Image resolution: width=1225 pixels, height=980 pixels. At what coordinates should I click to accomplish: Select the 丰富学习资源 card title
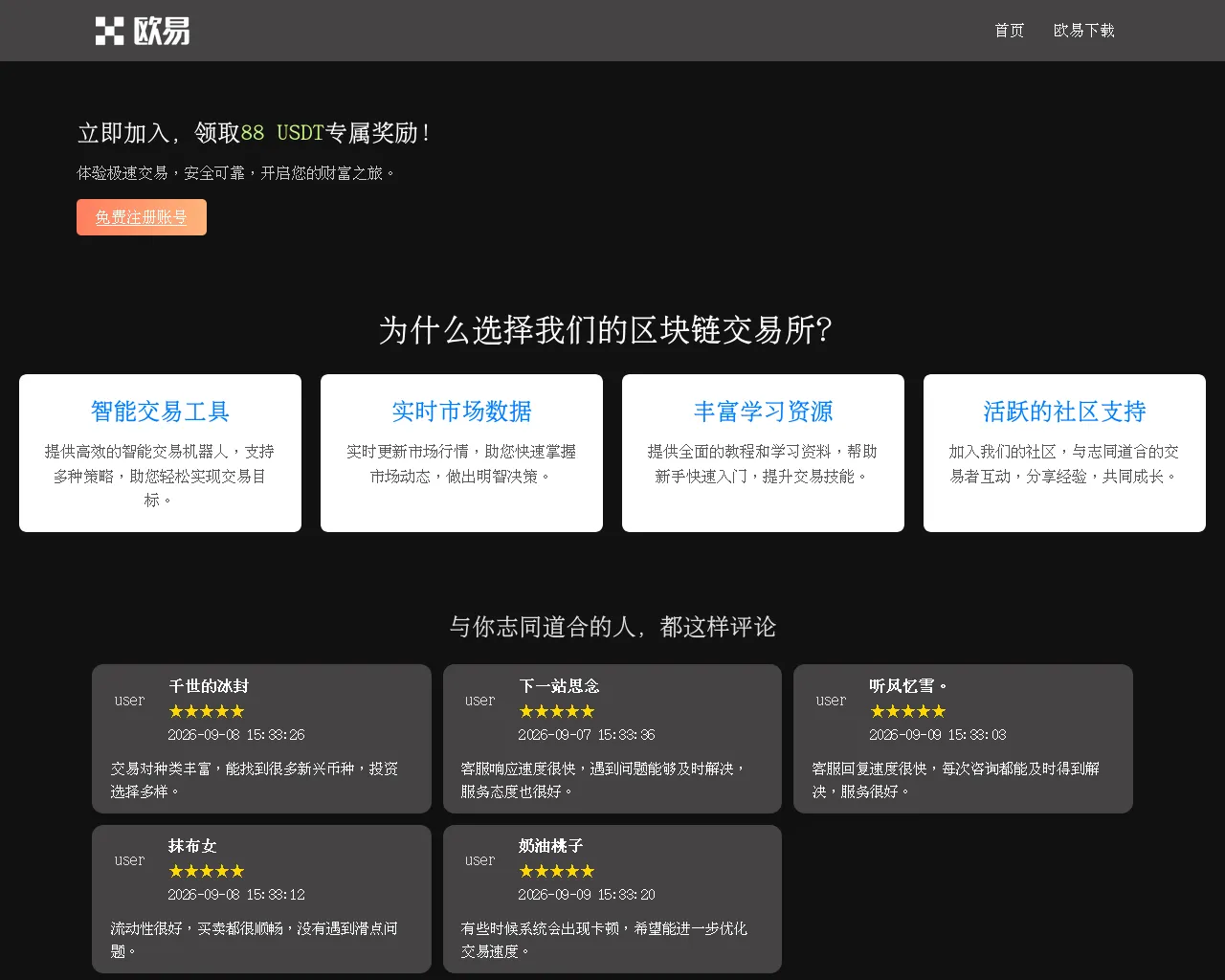click(x=763, y=412)
